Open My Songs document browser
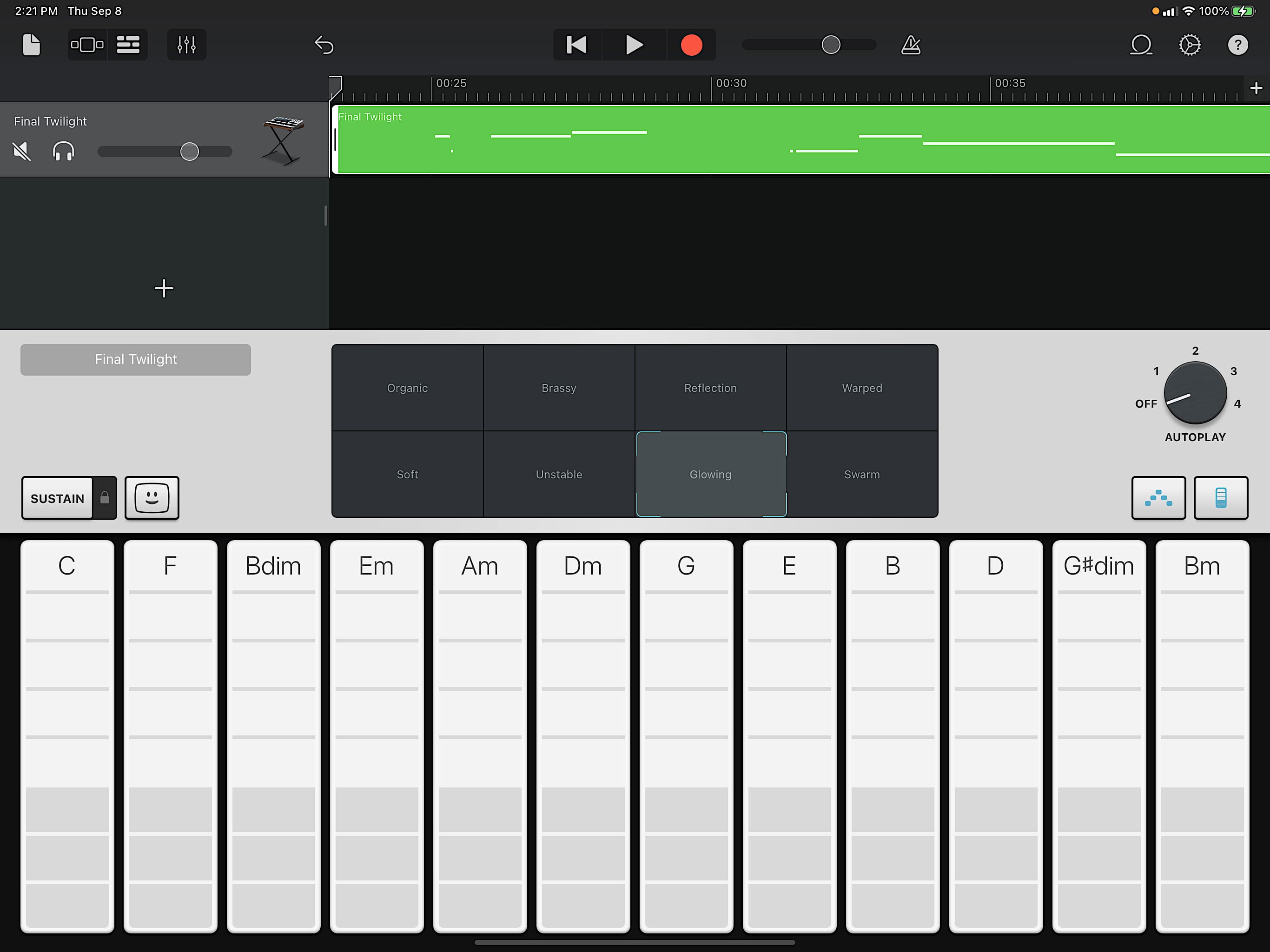The height and width of the screenshot is (952, 1270). (x=32, y=45)
